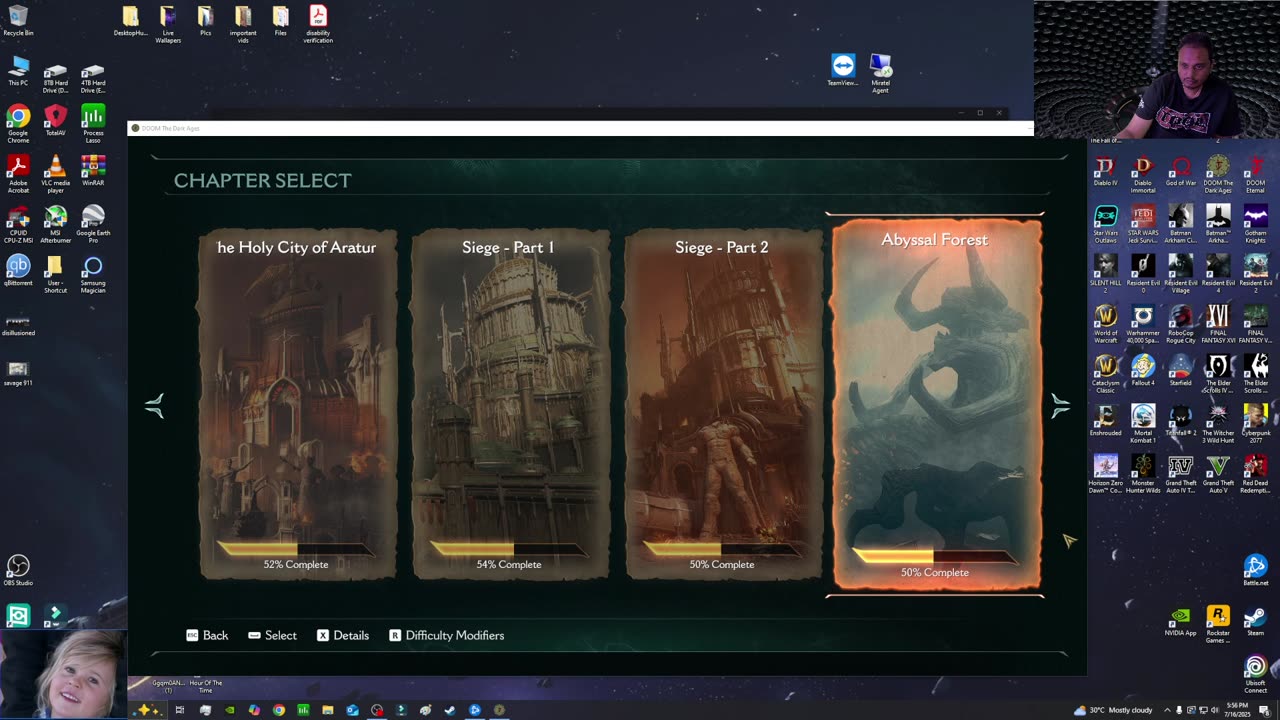
Task: Launch Diablo IV desktop shortcut
Action: (x=1106, y=171)
